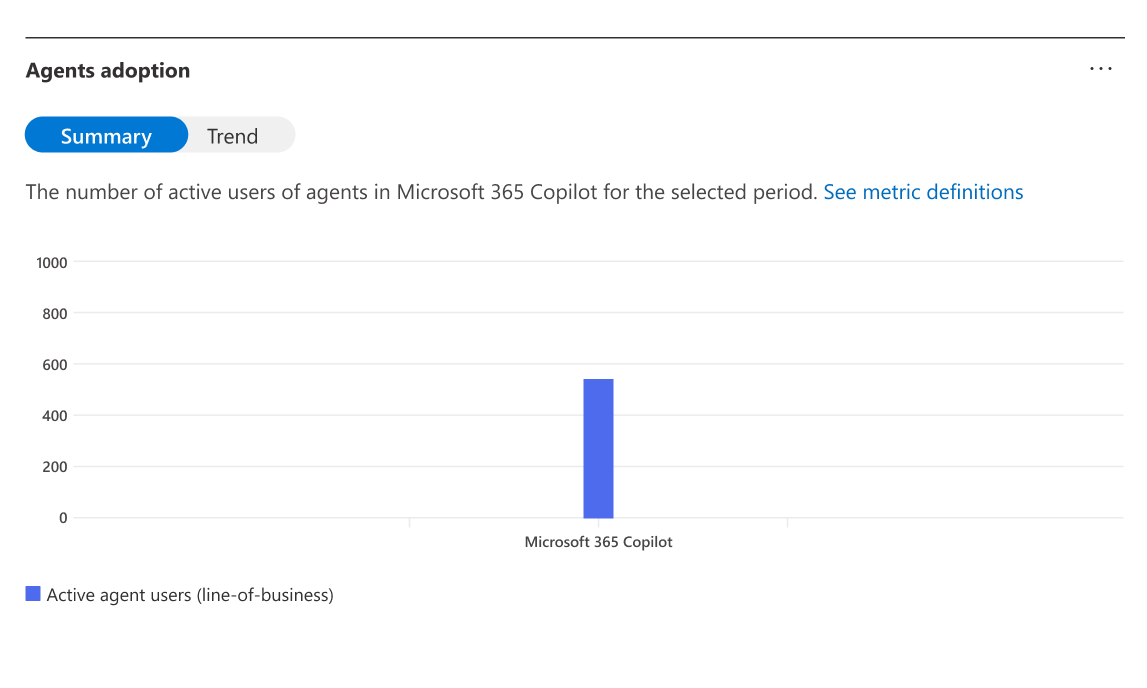1147x688 pixels.
Task: Click the 0 y-axis label
Action: [63, 517]
